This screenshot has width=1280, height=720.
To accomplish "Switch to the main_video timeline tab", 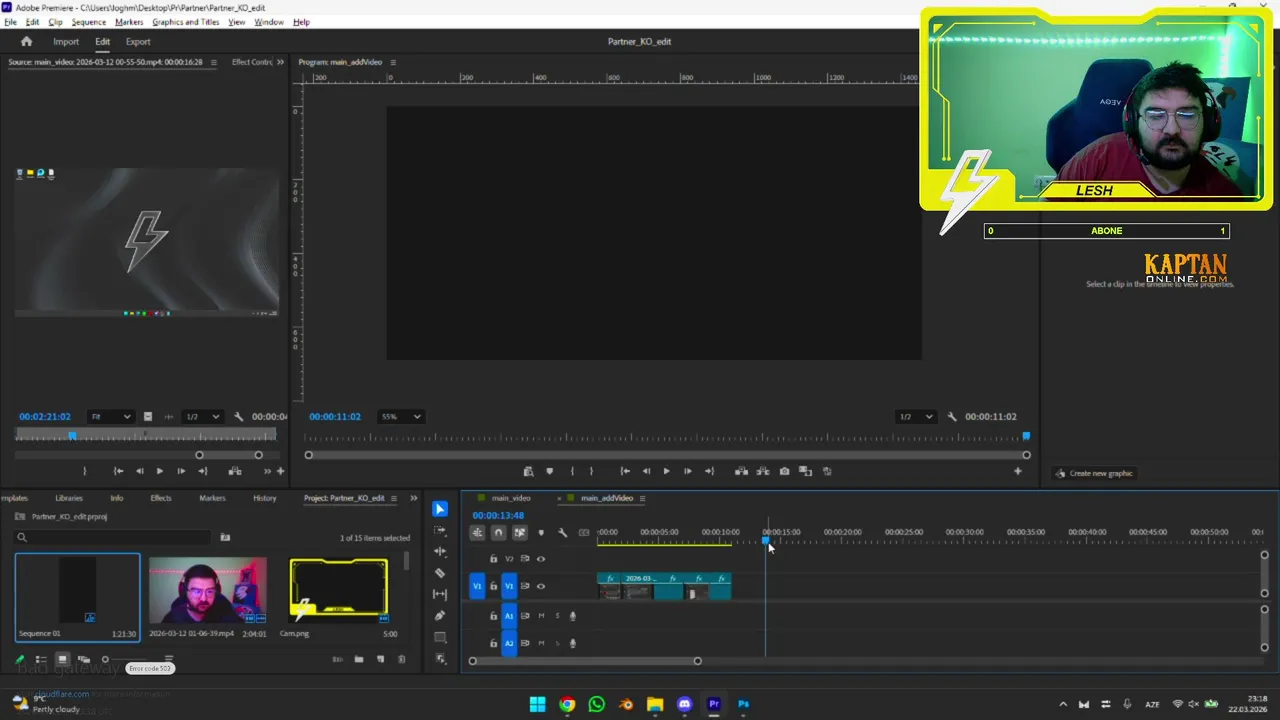I will (x=510, y=498).
